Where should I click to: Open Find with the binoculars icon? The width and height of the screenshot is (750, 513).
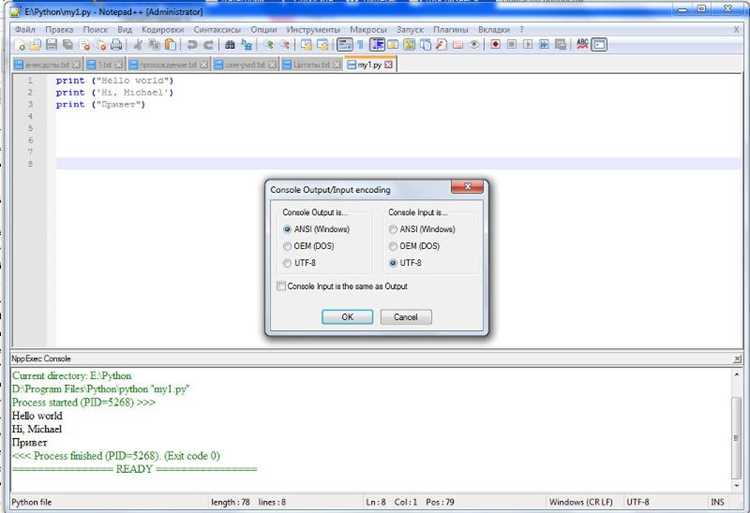[x=230, y=45]
